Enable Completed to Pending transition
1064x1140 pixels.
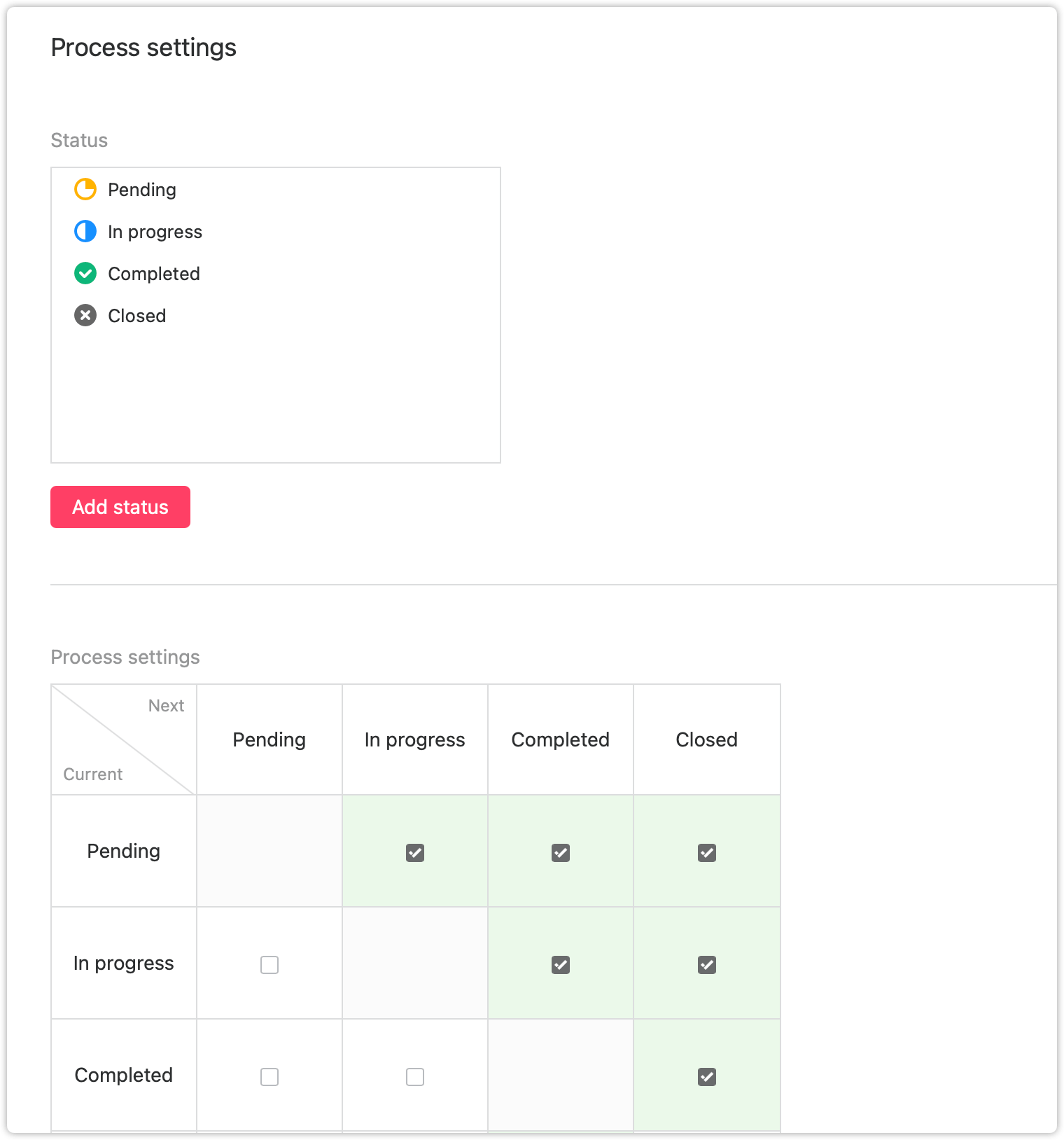coord(269,1077)
